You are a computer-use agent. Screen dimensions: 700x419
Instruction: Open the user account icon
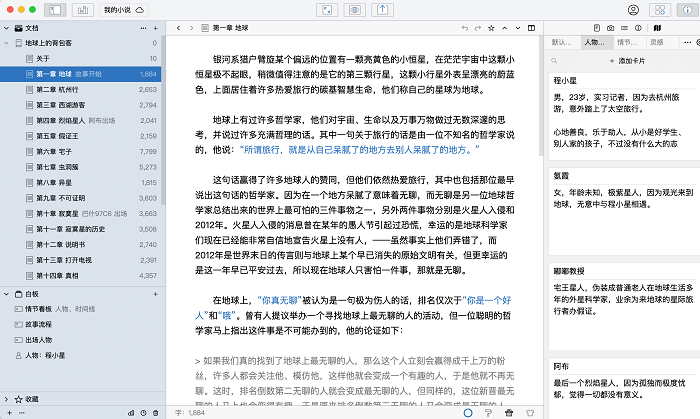point(633,9)
